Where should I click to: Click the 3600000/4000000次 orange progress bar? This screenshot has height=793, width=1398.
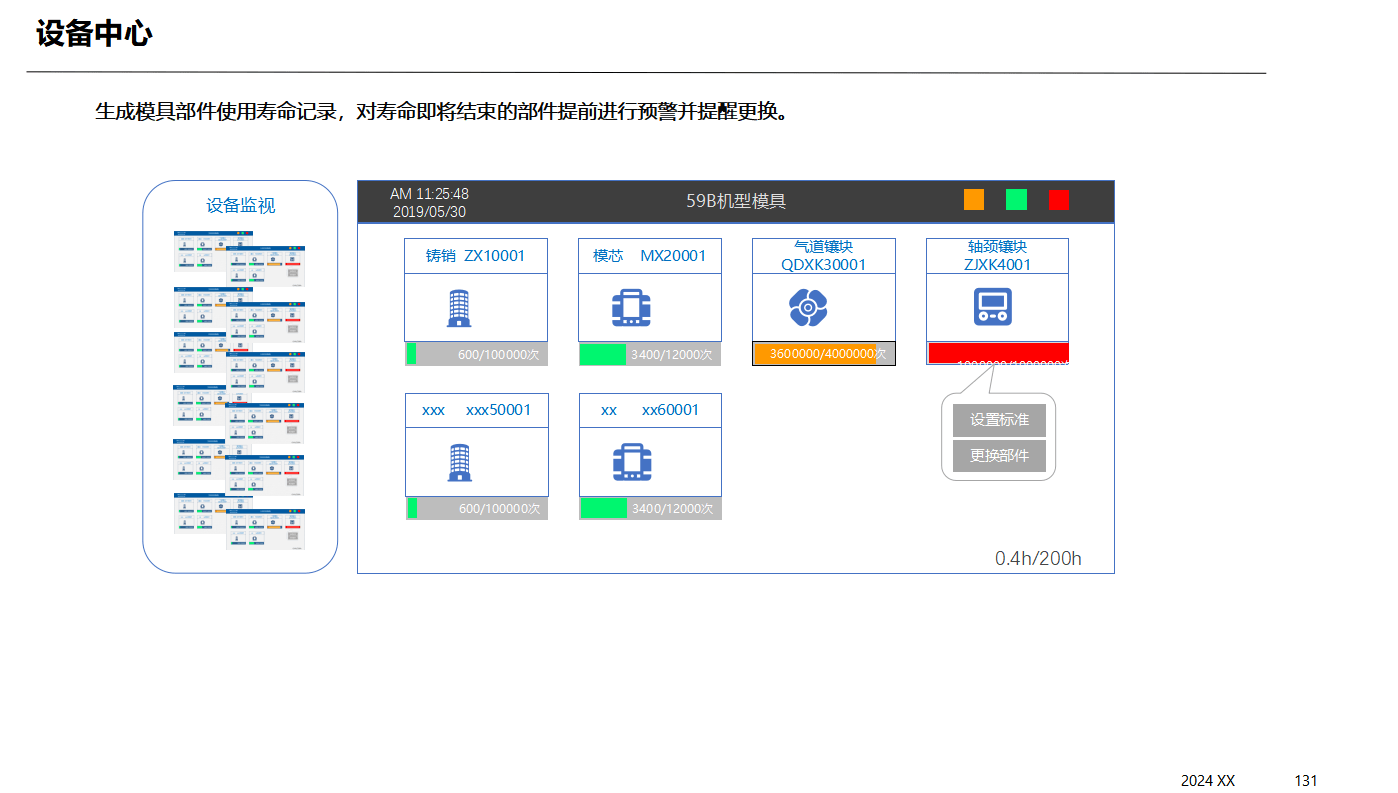pos(824,354)
